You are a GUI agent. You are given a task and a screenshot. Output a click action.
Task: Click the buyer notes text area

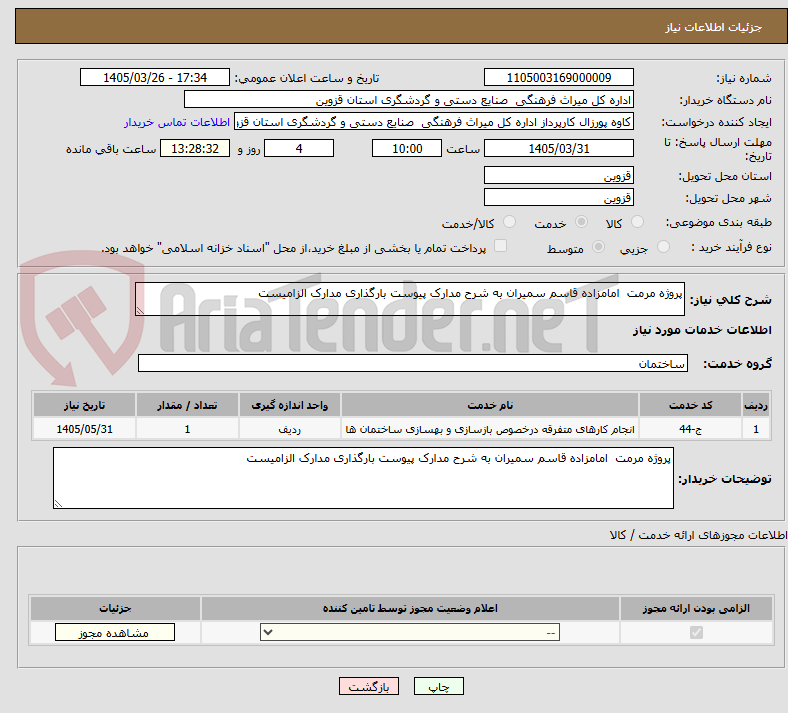click(x=363, y=478)
